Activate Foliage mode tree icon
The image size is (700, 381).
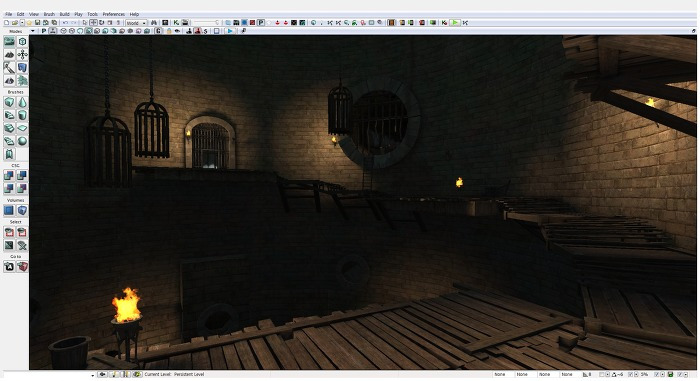click(x=22, y=80)
